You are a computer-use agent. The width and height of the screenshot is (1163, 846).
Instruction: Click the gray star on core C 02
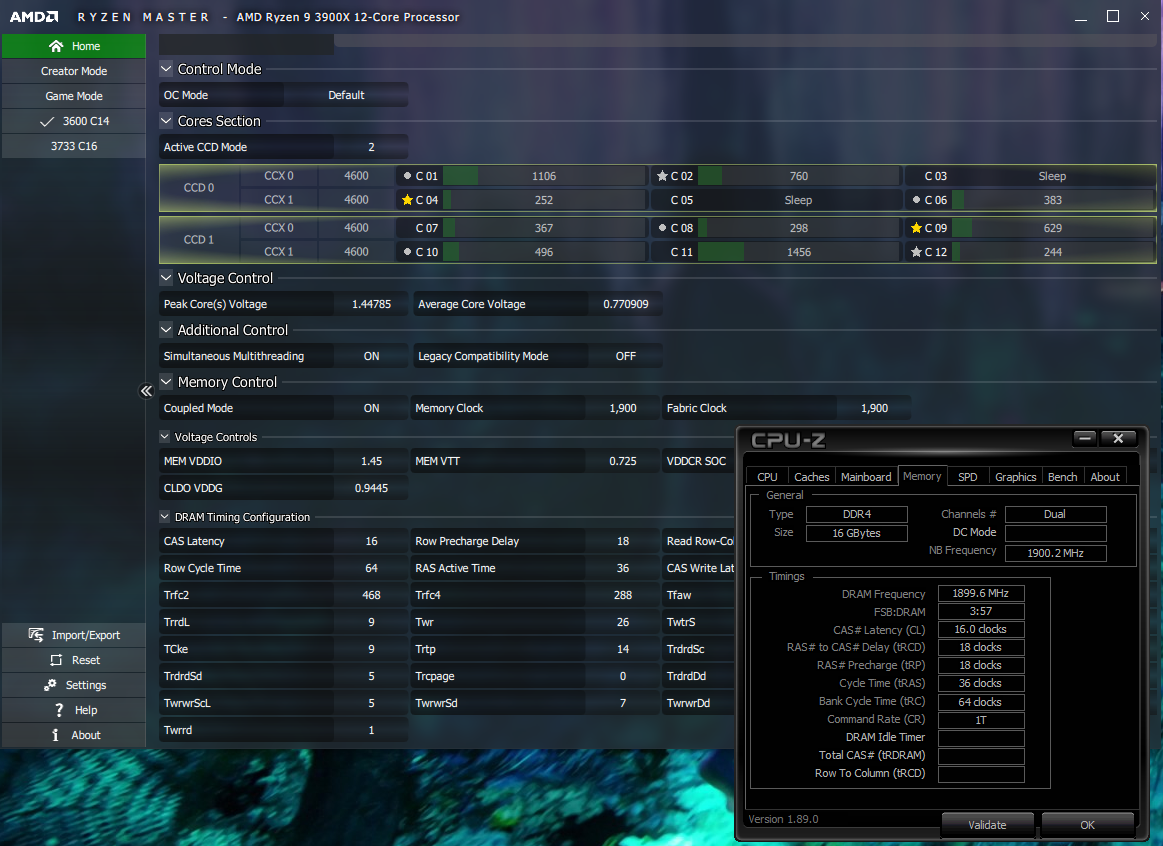tap(662, 176)
